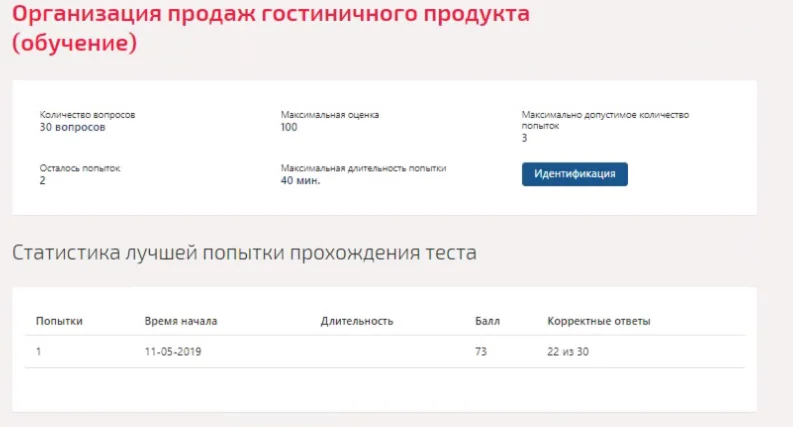Click the Максимальная длительность попытки label

click(363, 168)
